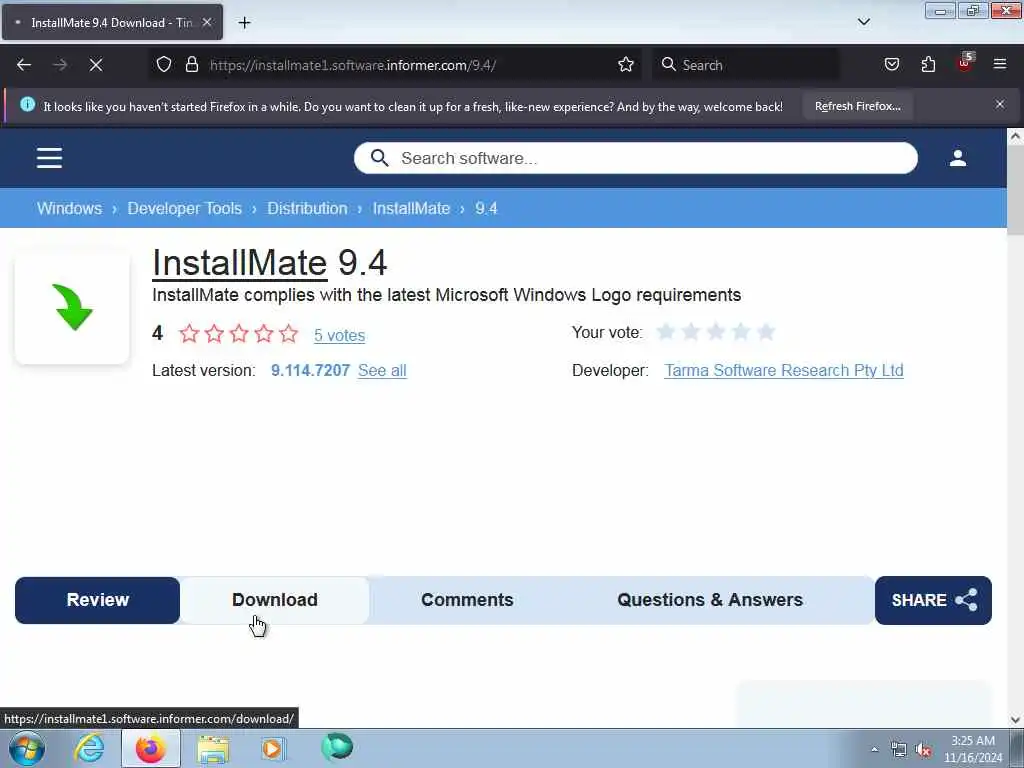Click the SHARE button

click(933, 600)
